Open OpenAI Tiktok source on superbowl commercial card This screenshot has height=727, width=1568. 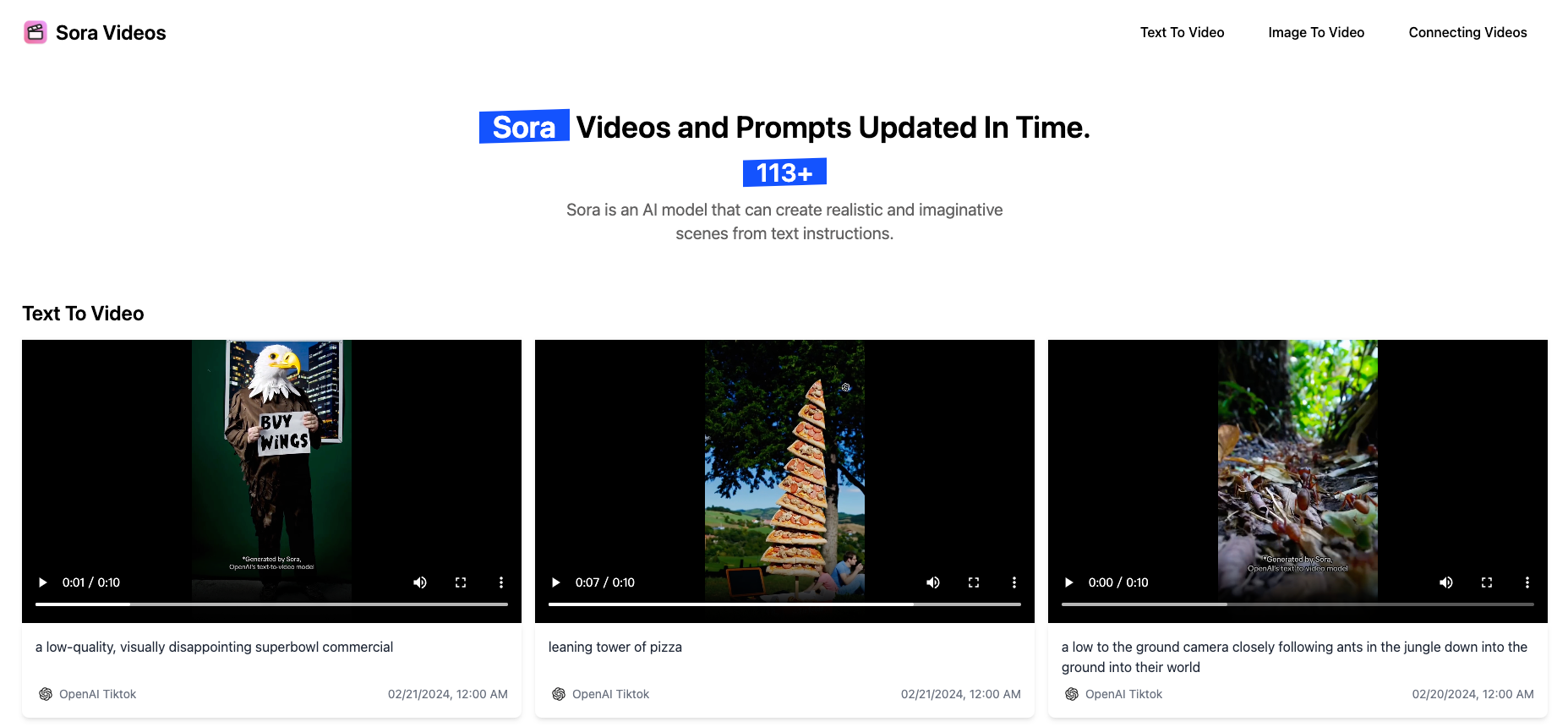pyautogui.click(x=97, y=694)
